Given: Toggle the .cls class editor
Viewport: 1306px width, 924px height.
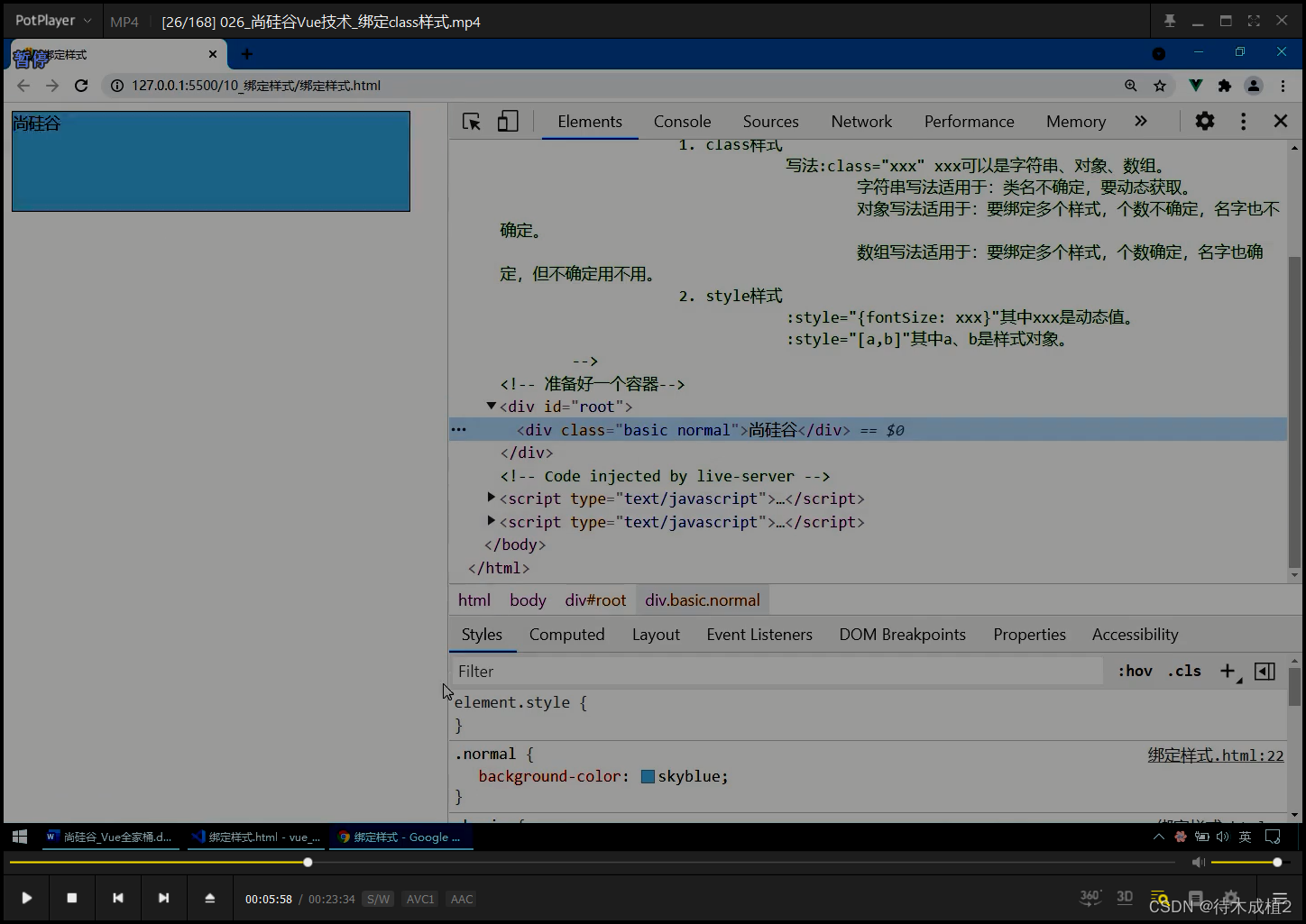Looking at the screenshot, I should [1184, 671].
